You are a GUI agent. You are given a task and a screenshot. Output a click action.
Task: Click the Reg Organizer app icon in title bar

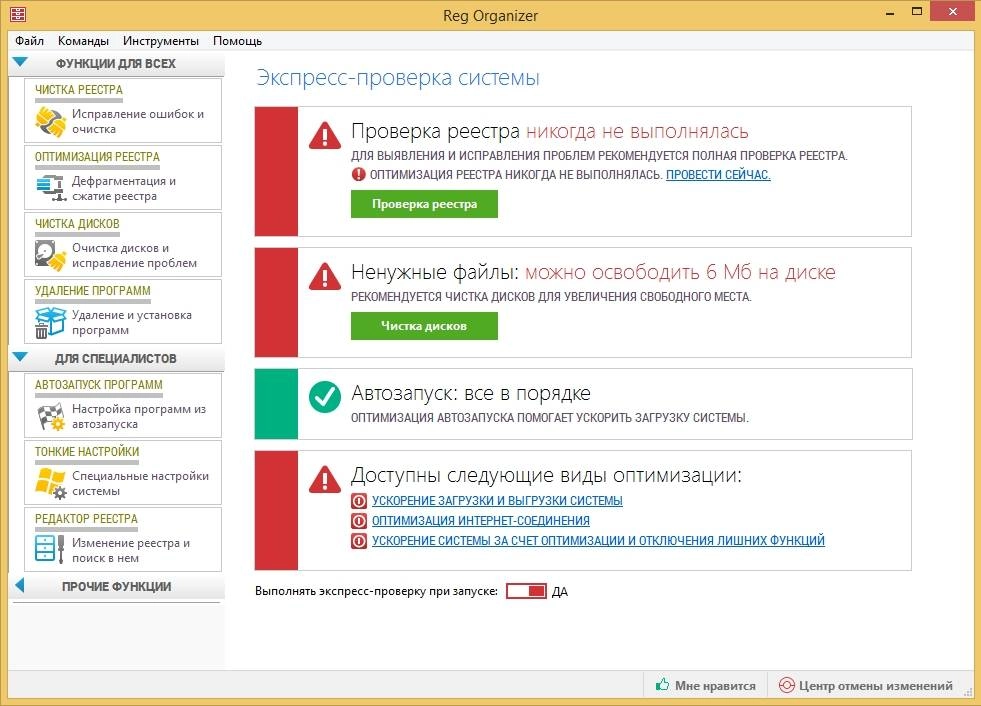(x=18, y=14)
